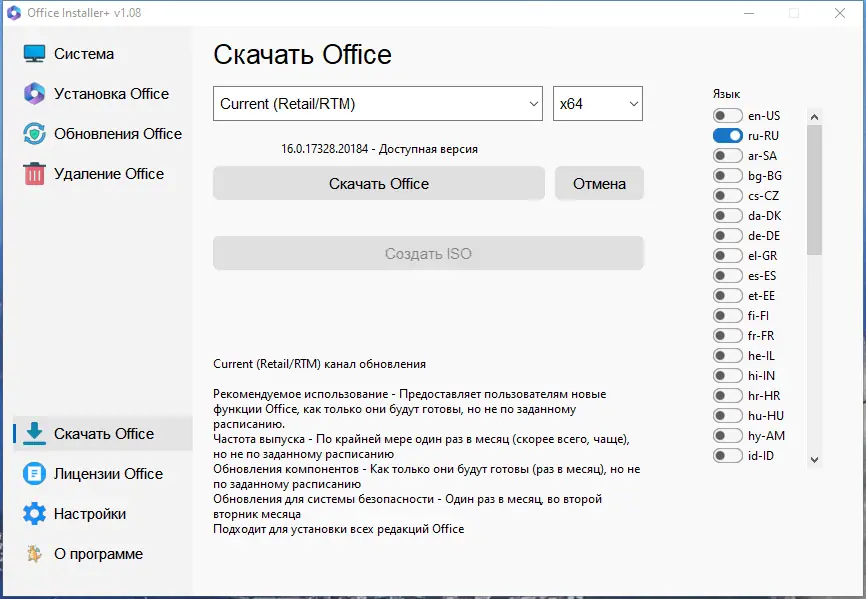Click the Office Installer+ title bar logo
This screenshot has height=599, width=866.
coord(13,13)
